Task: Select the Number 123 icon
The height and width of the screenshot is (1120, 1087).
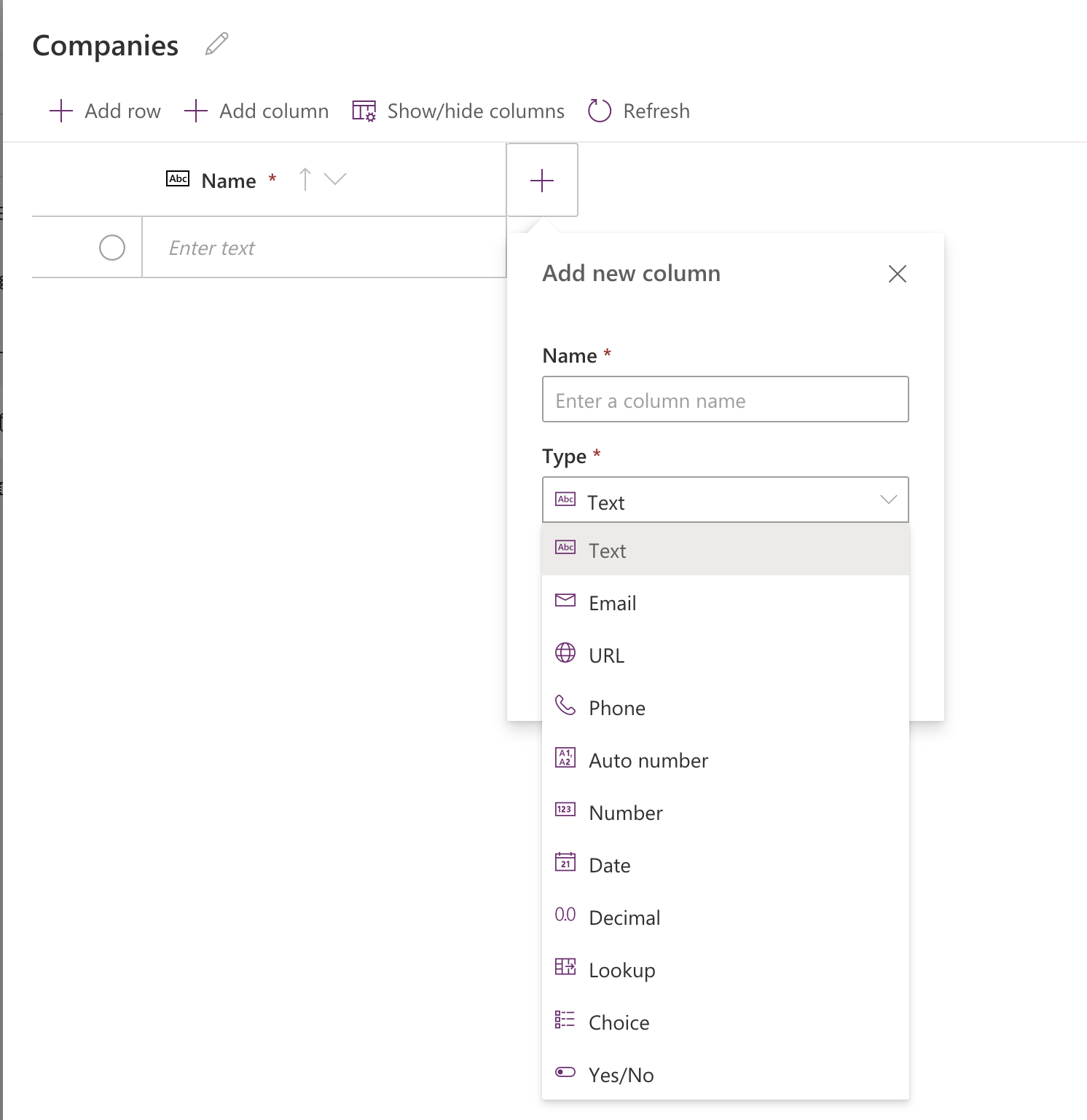Action: click(x=565, y=811)
